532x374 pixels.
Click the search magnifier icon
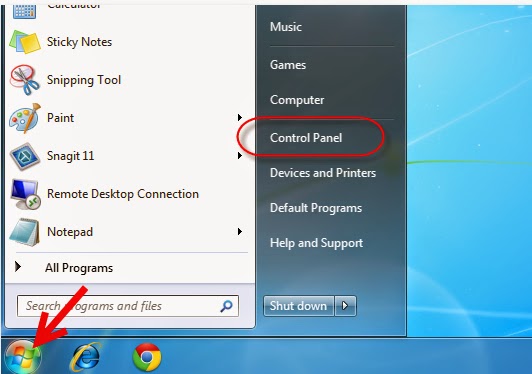226,306
